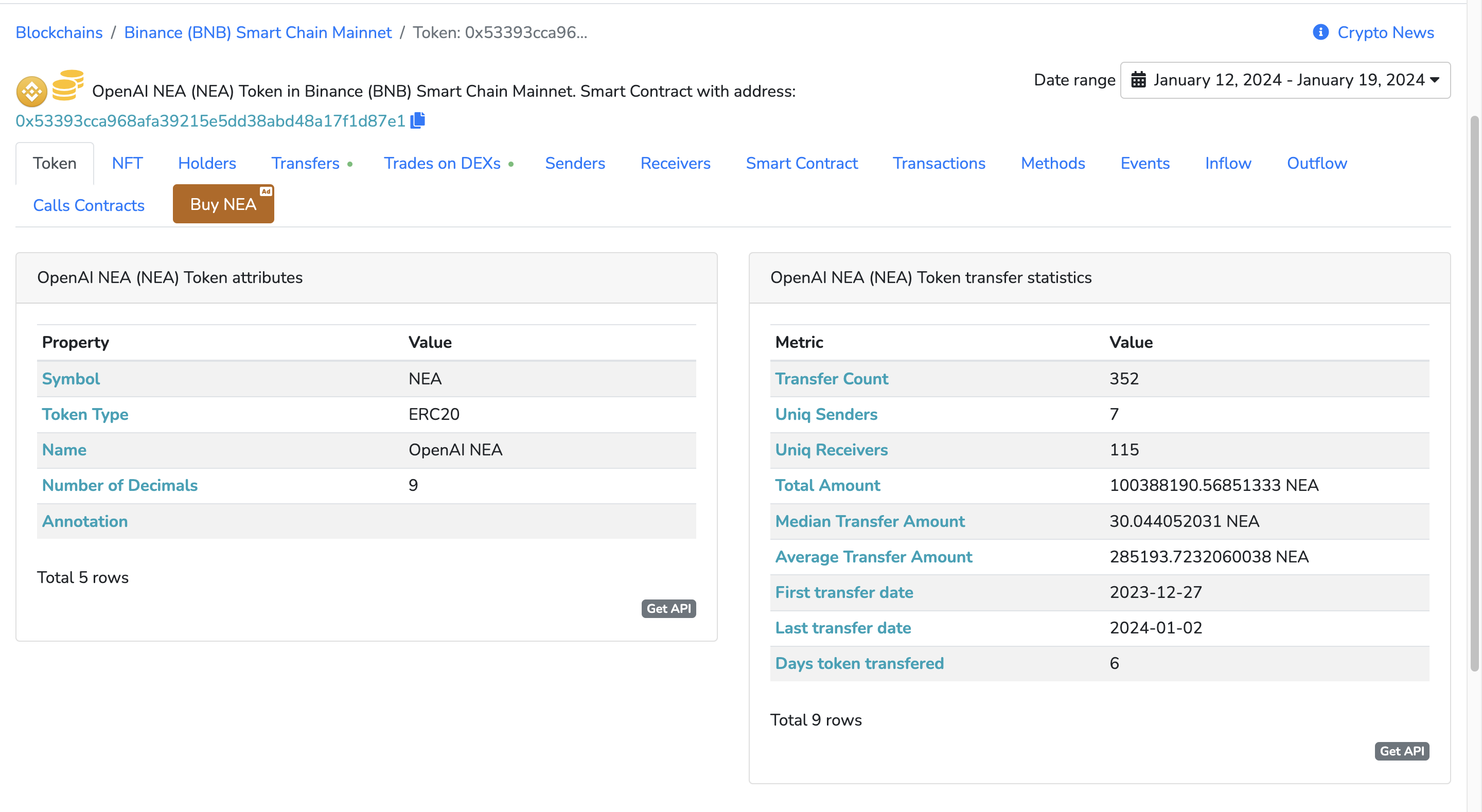
Task: Click the Buy NEA ad button
Action: [x=223, y=204]
